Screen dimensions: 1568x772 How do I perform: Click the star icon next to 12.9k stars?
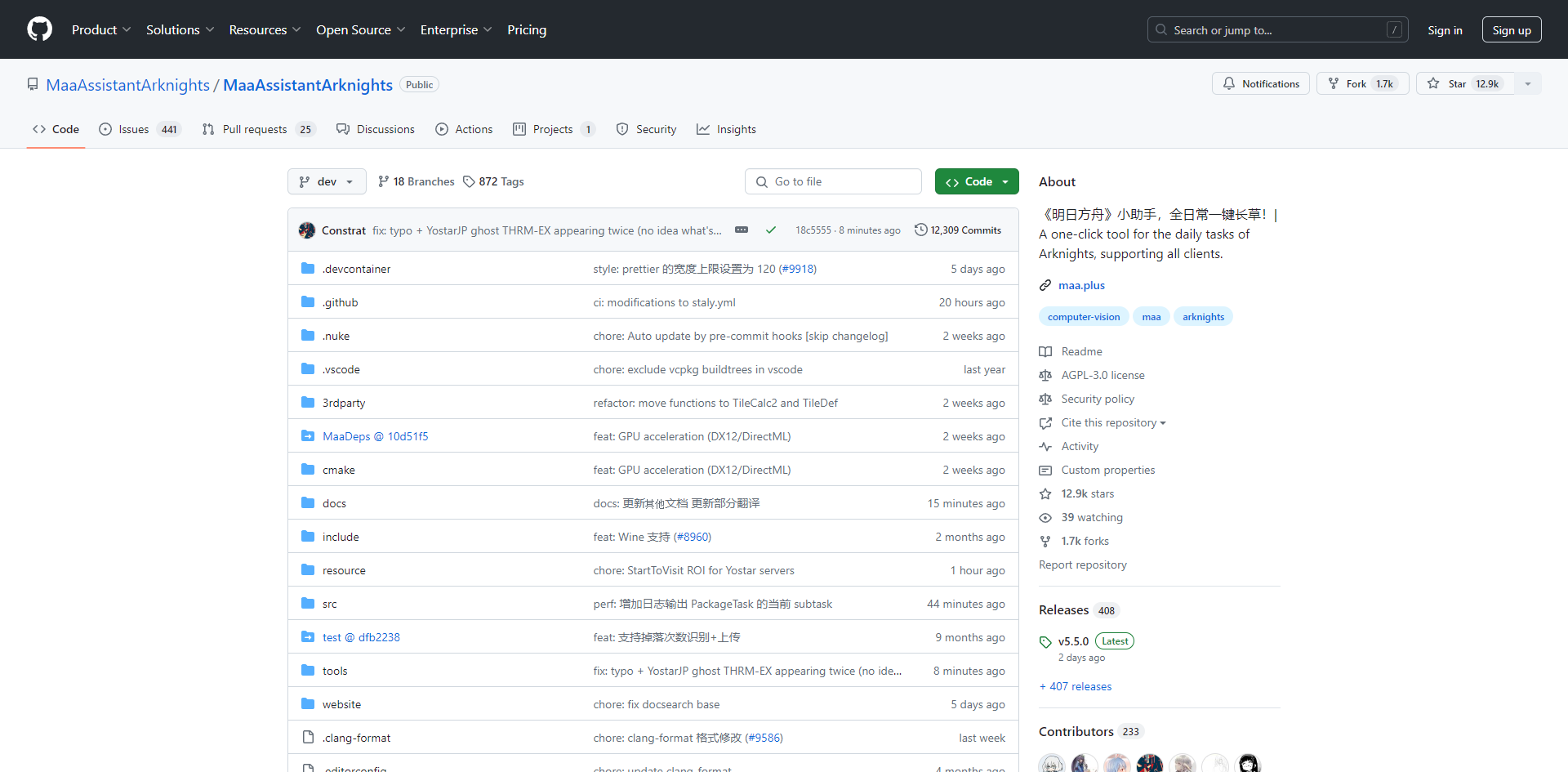(1045, 493)
